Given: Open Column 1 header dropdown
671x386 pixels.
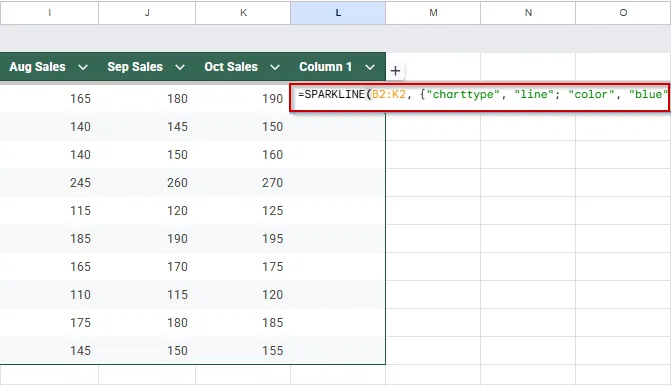Looking at the screenshot, I should coord(370,67).
